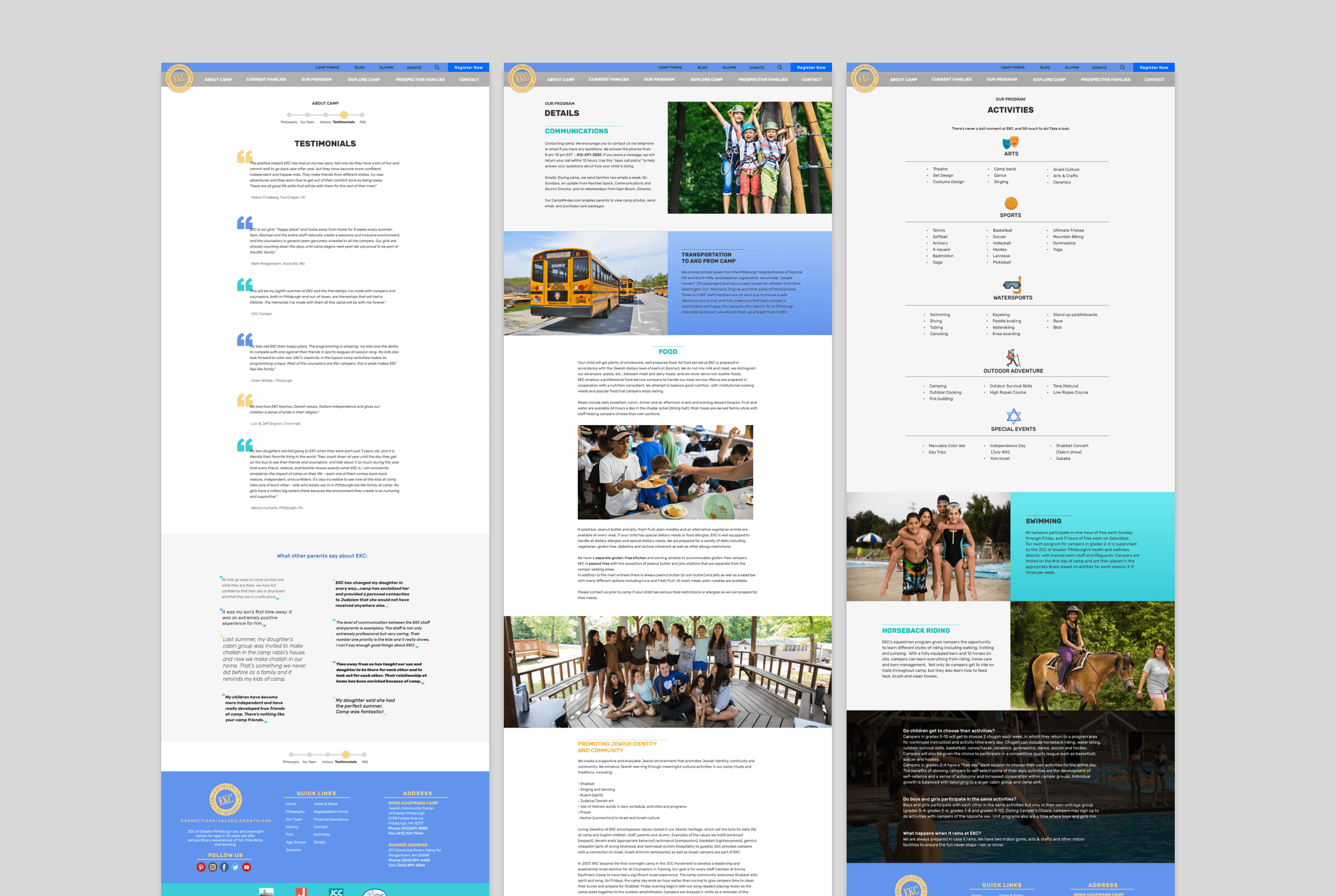This screenshot has height=896, width=1336.
Task: Open Registeration Forms in Quick Links
Action: click(x=331, y=811)
